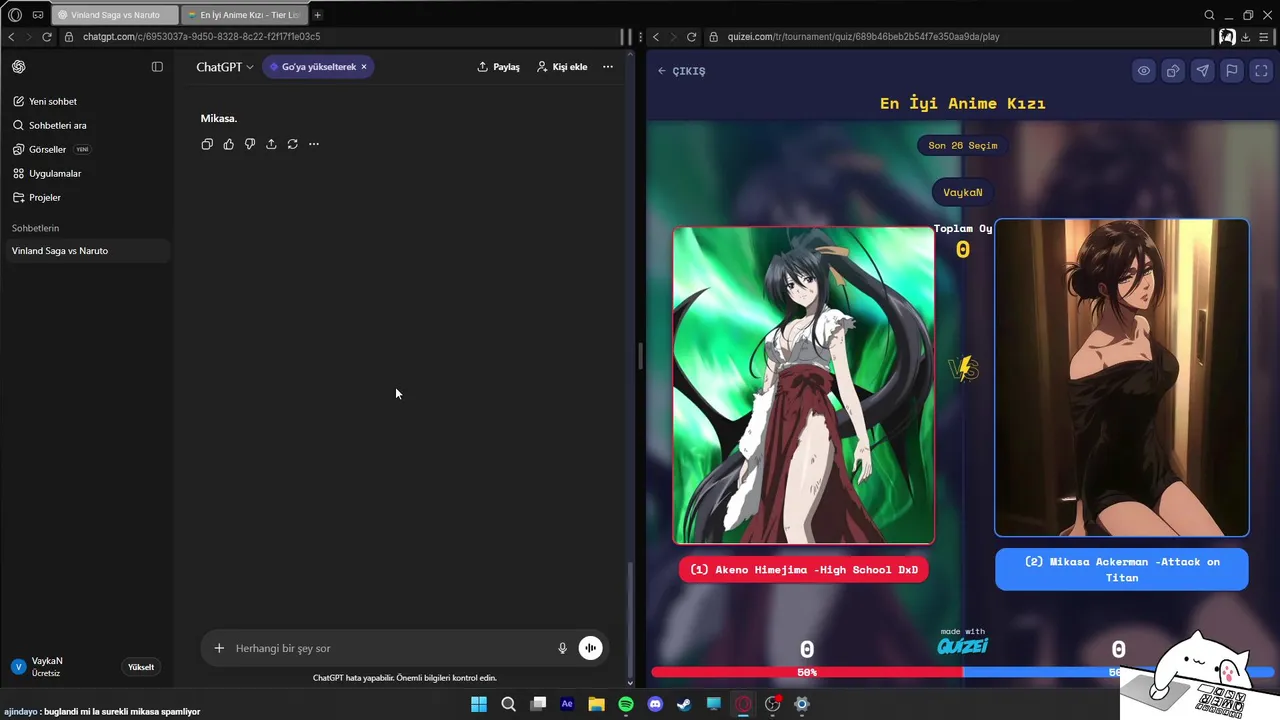Open browser search tabs magnifier

1209,15
